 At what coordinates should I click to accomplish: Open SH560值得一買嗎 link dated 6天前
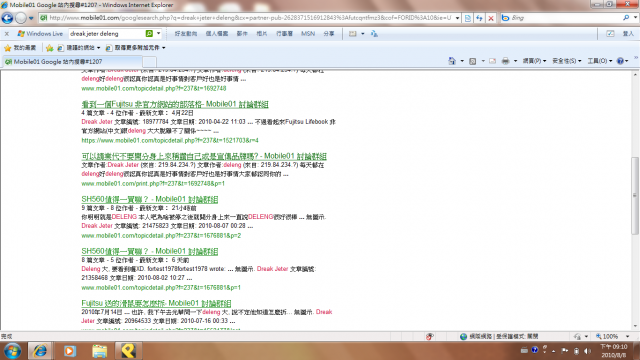[149, 251]
